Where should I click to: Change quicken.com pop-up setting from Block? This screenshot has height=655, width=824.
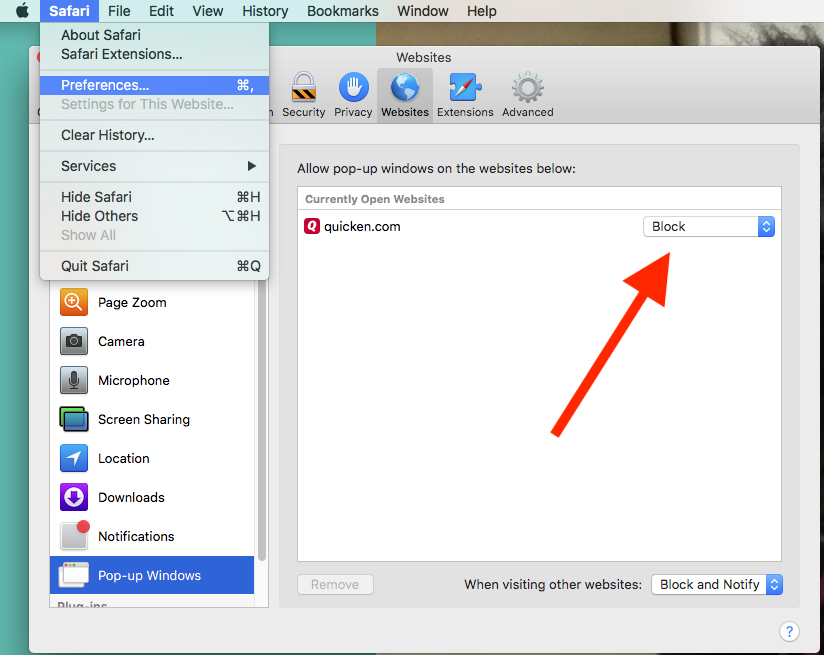point(708,227)
